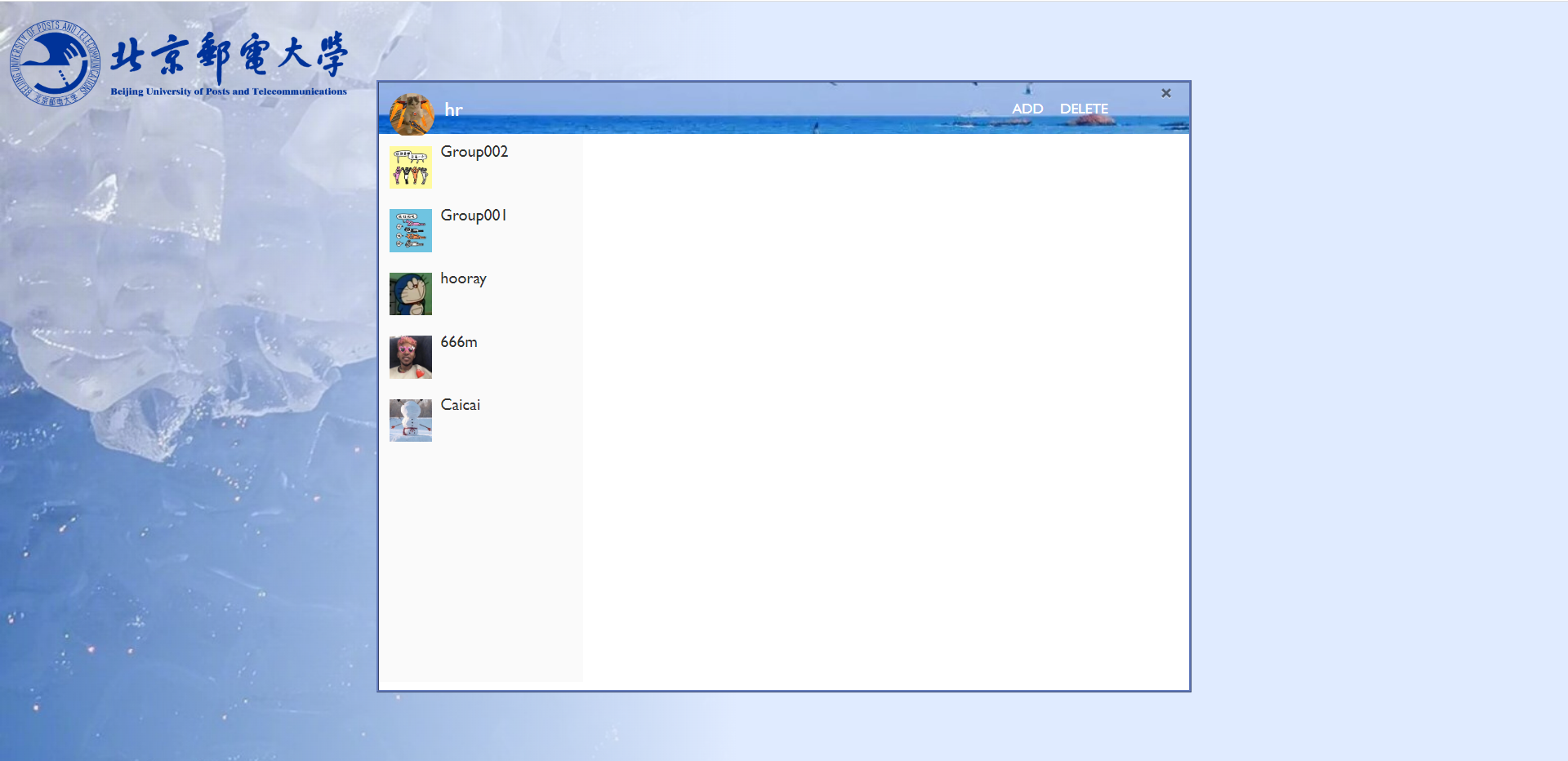Select the 666m contact name
This screenshot has width=1568, height=761.
(x=458, y=342)
